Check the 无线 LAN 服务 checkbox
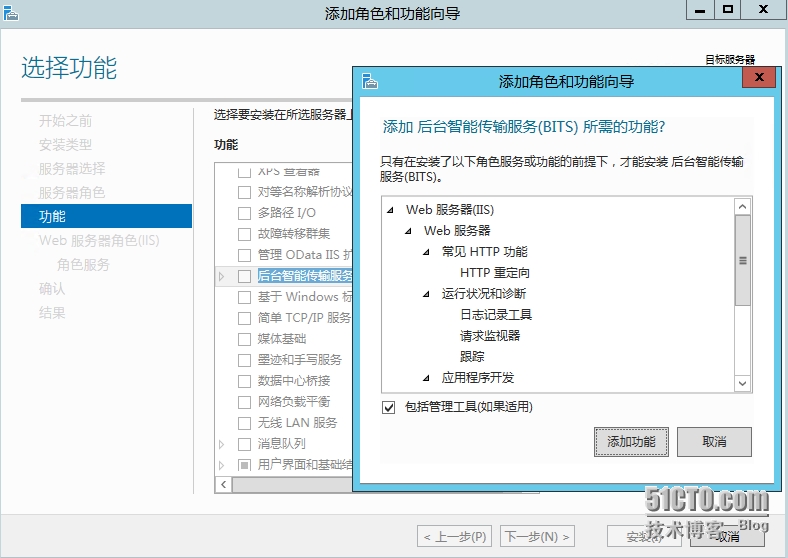Screen dimensions: 788x558 [244, 423]
